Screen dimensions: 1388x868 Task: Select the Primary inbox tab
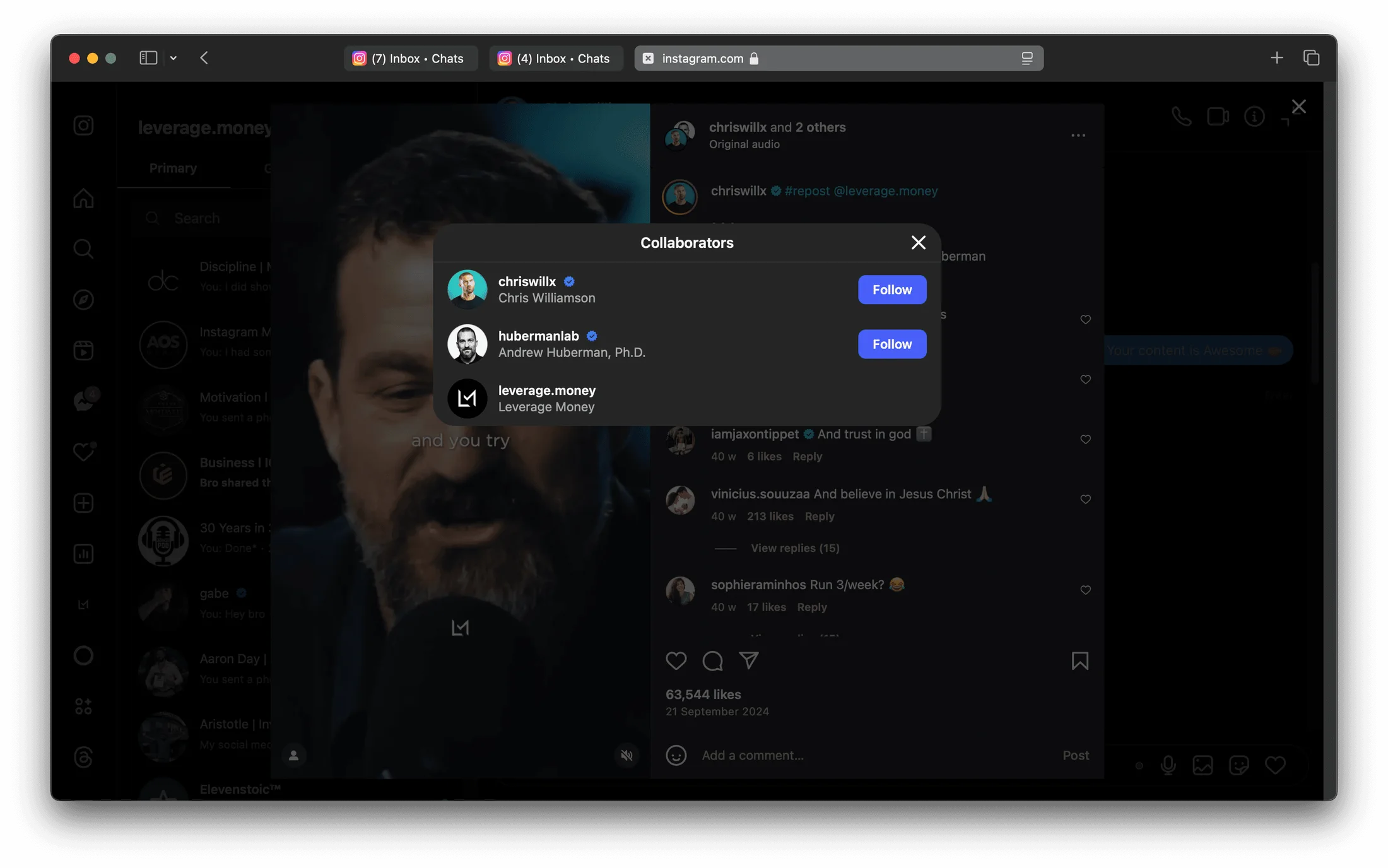(x=173, y=168)
